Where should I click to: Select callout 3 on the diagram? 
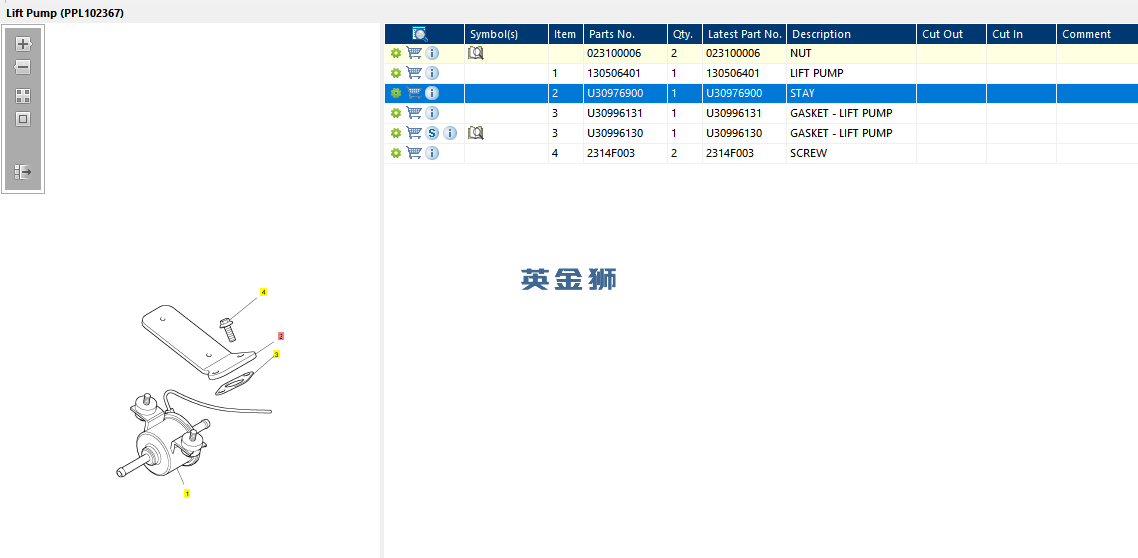point(277,354)
